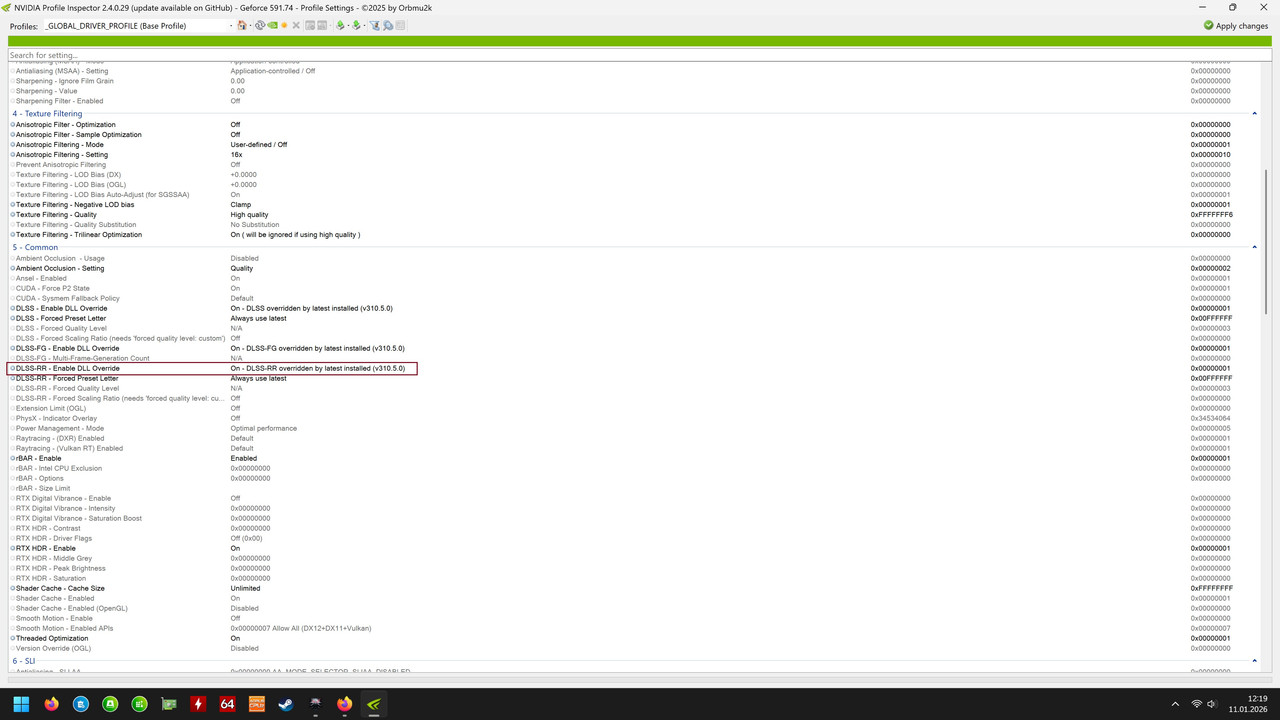The height and width of the screenshot is (720, 1280).
Task: Select Texture Filtering - Quality row
Action: (x=635, y=215)
